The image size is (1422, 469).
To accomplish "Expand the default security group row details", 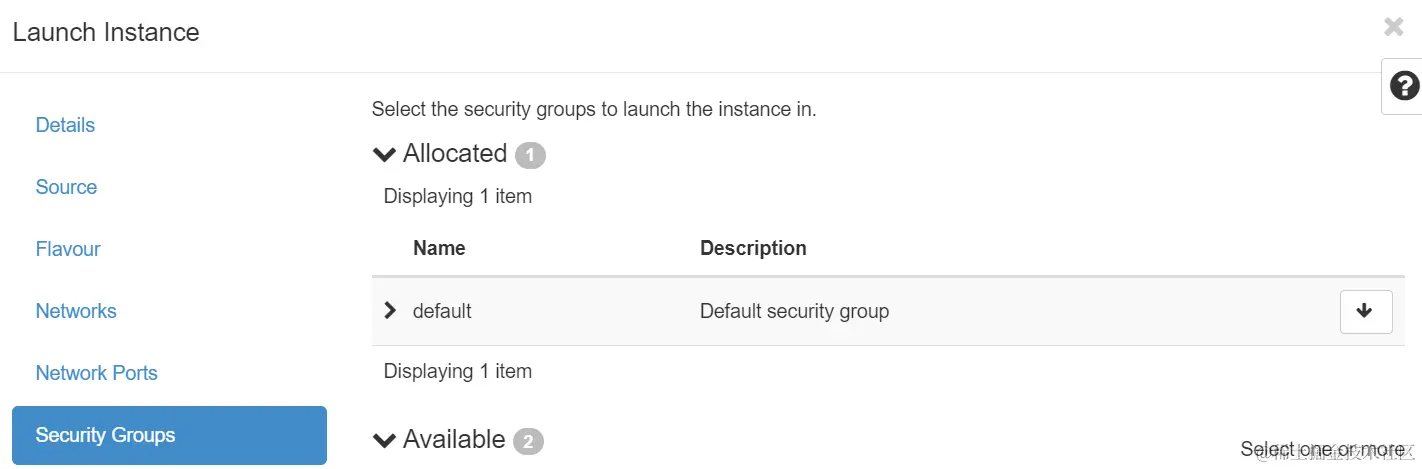I will point(391,311).
